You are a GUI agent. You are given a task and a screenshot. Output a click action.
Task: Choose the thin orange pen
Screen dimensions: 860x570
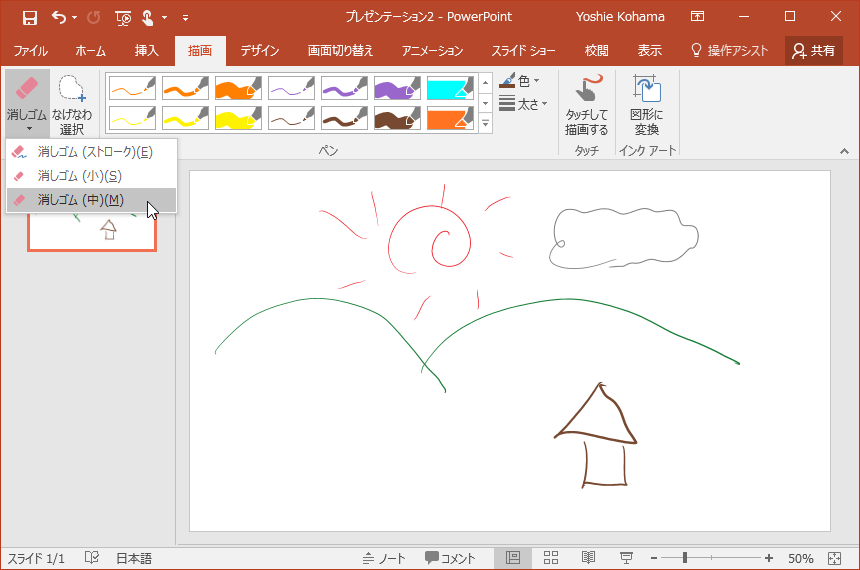133,88
